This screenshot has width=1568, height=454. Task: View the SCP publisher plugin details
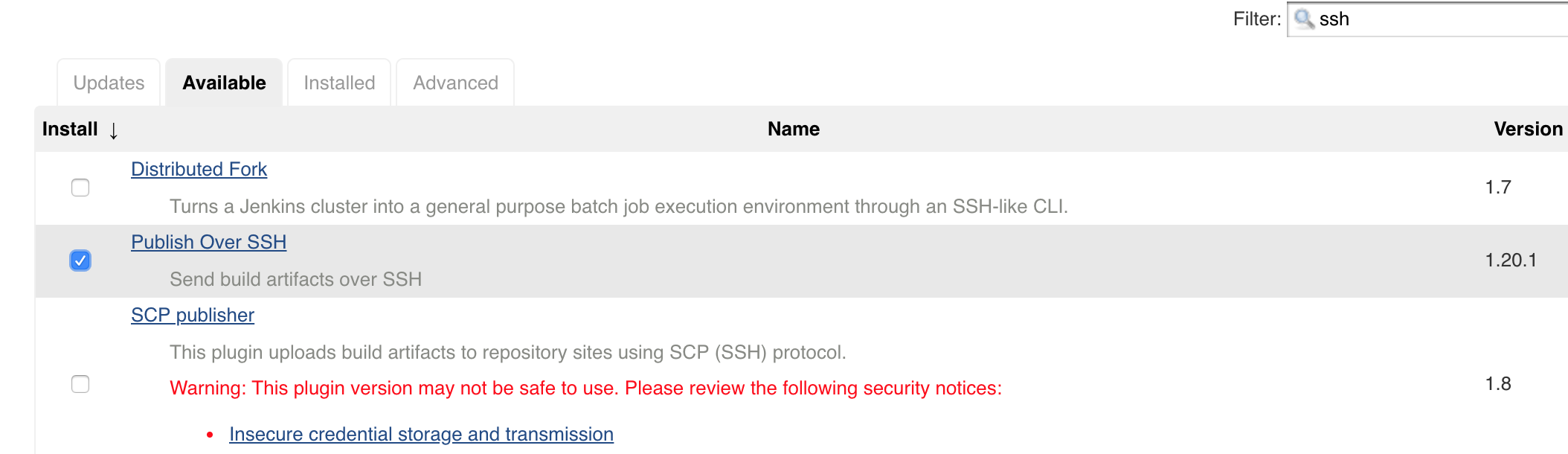(192, 315)
